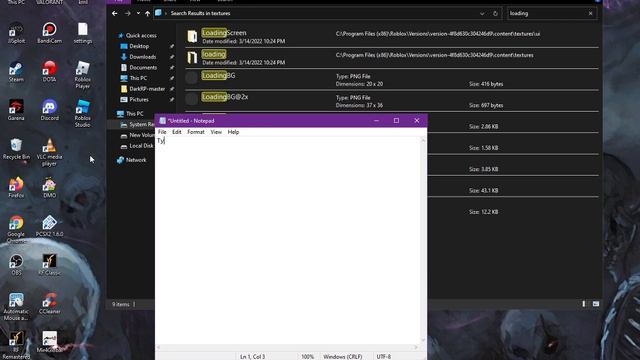Switch Explorer to large icons view

(596, 304)
